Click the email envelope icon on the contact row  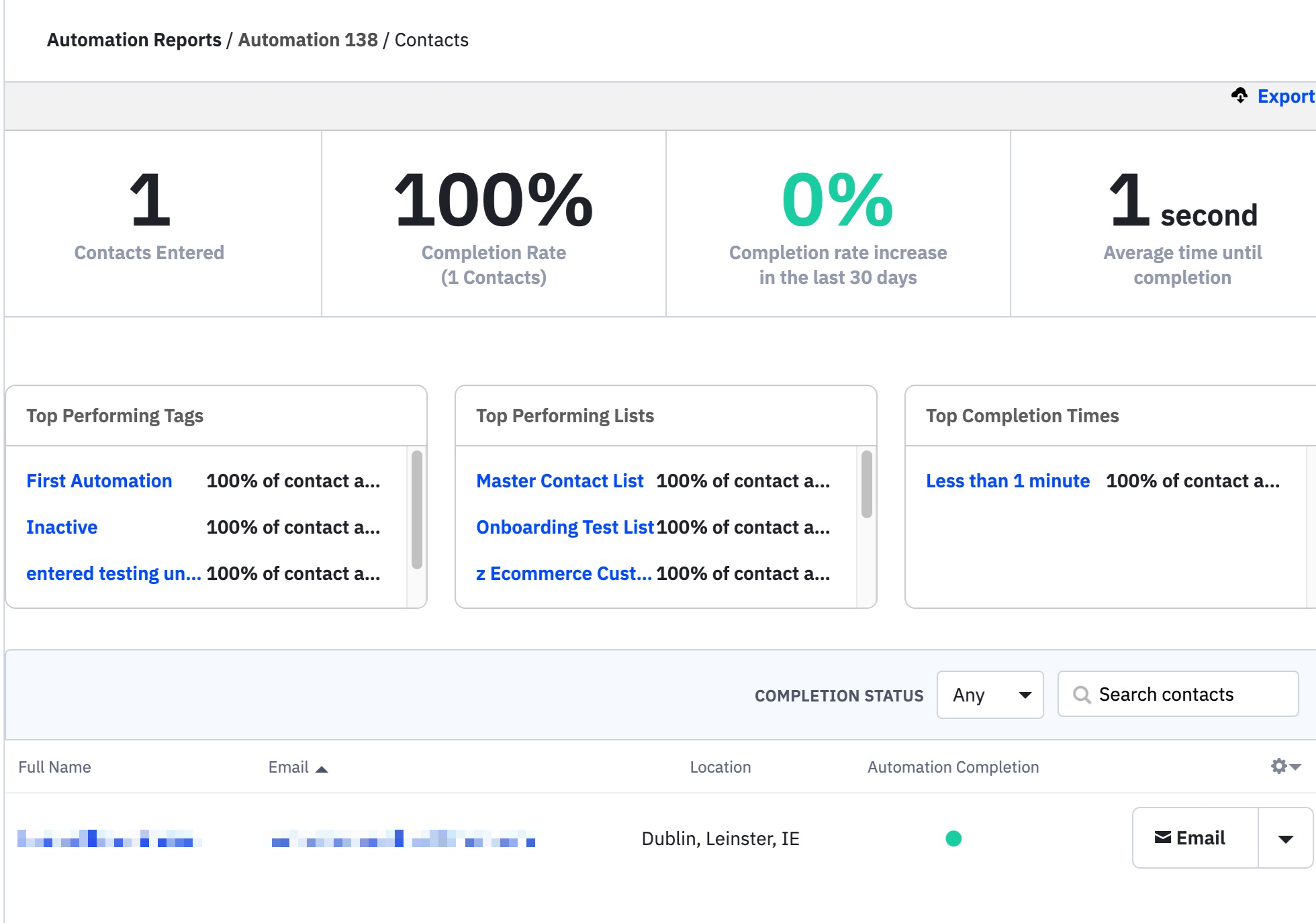click(x=1165, y=837)
